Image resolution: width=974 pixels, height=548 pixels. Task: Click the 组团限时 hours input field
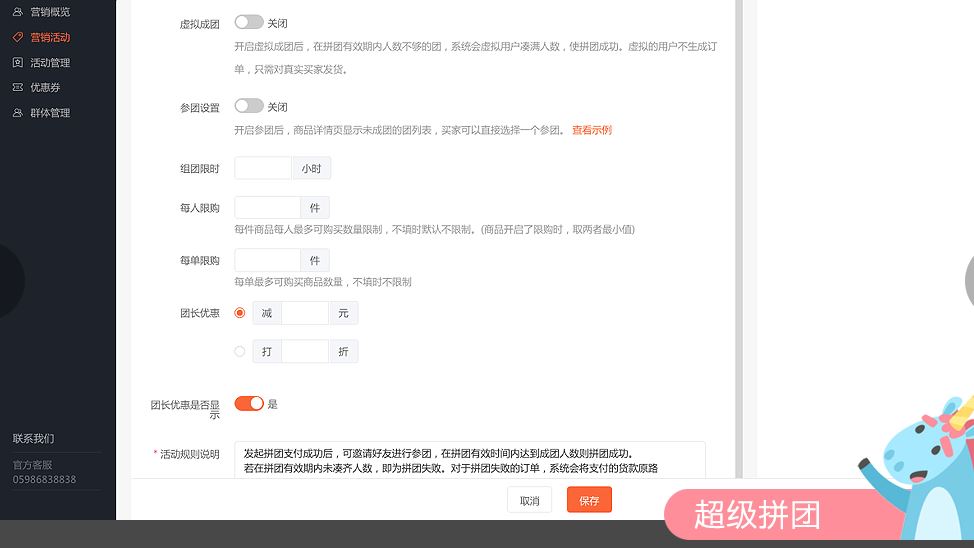click(x=263, y=168)
